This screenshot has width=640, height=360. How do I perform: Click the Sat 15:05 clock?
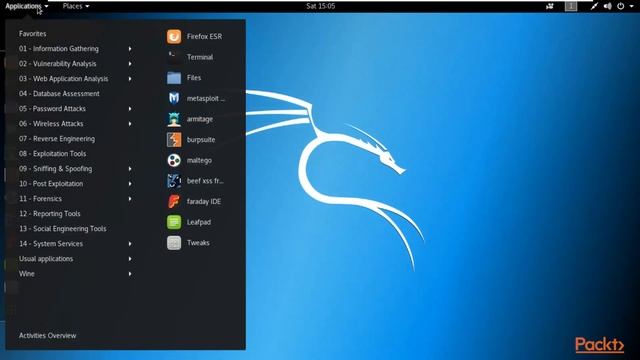click(x=320, y=6)
